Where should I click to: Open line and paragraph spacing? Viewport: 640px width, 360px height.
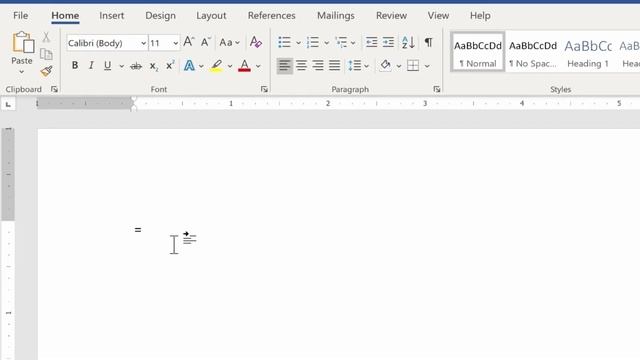[x=354, y=65]
